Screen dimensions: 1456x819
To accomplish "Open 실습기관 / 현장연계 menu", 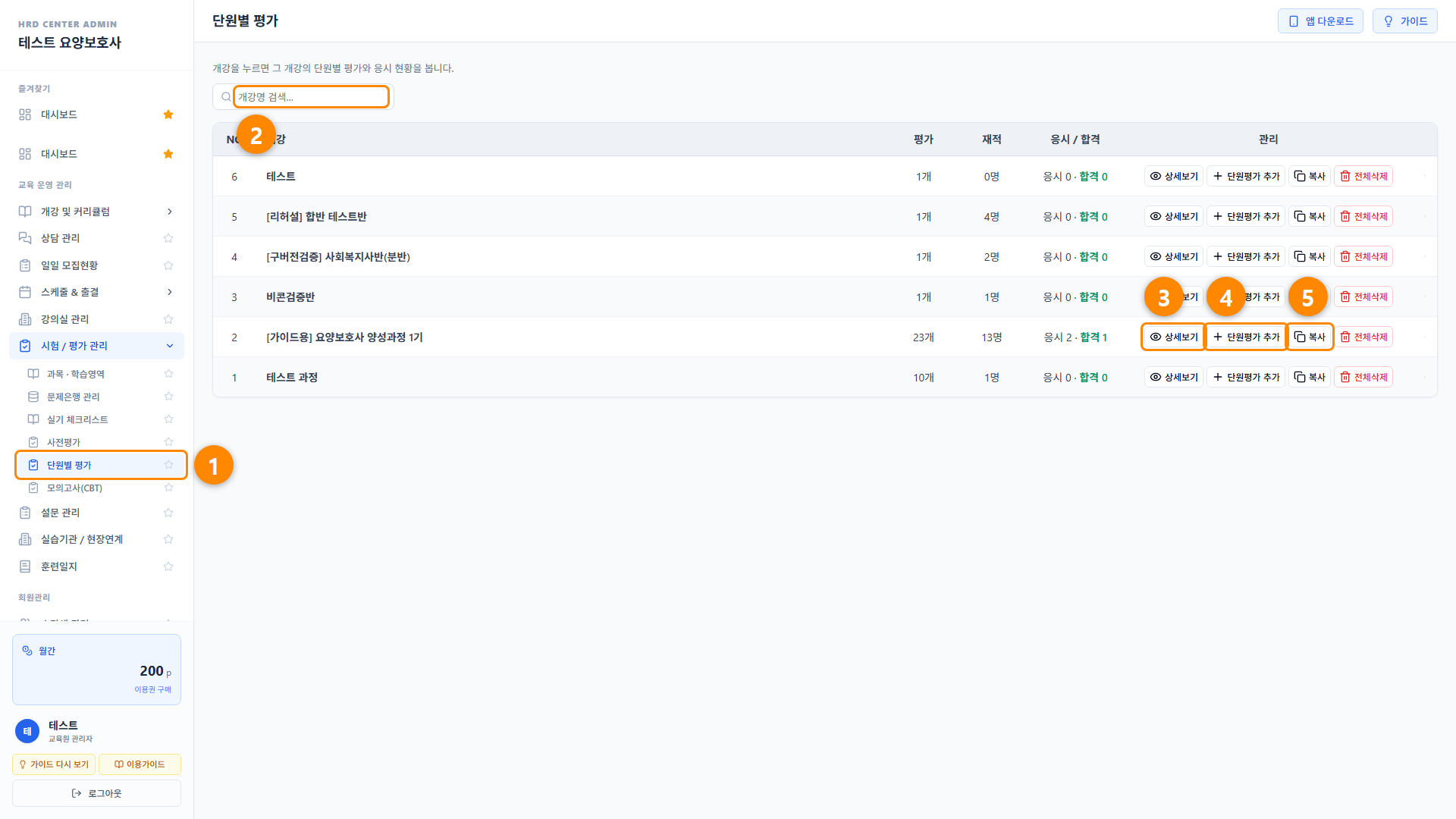I will point(81,539).
